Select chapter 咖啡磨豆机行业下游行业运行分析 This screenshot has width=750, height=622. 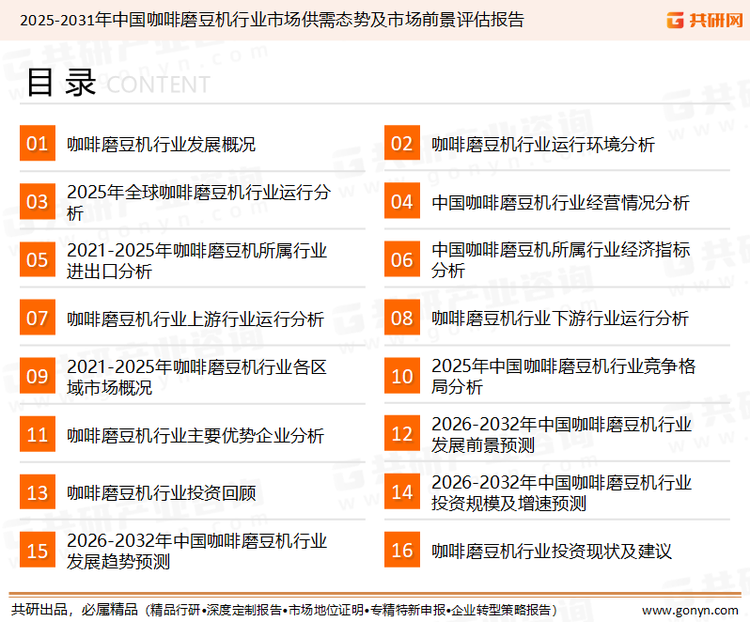click(560, 318)
